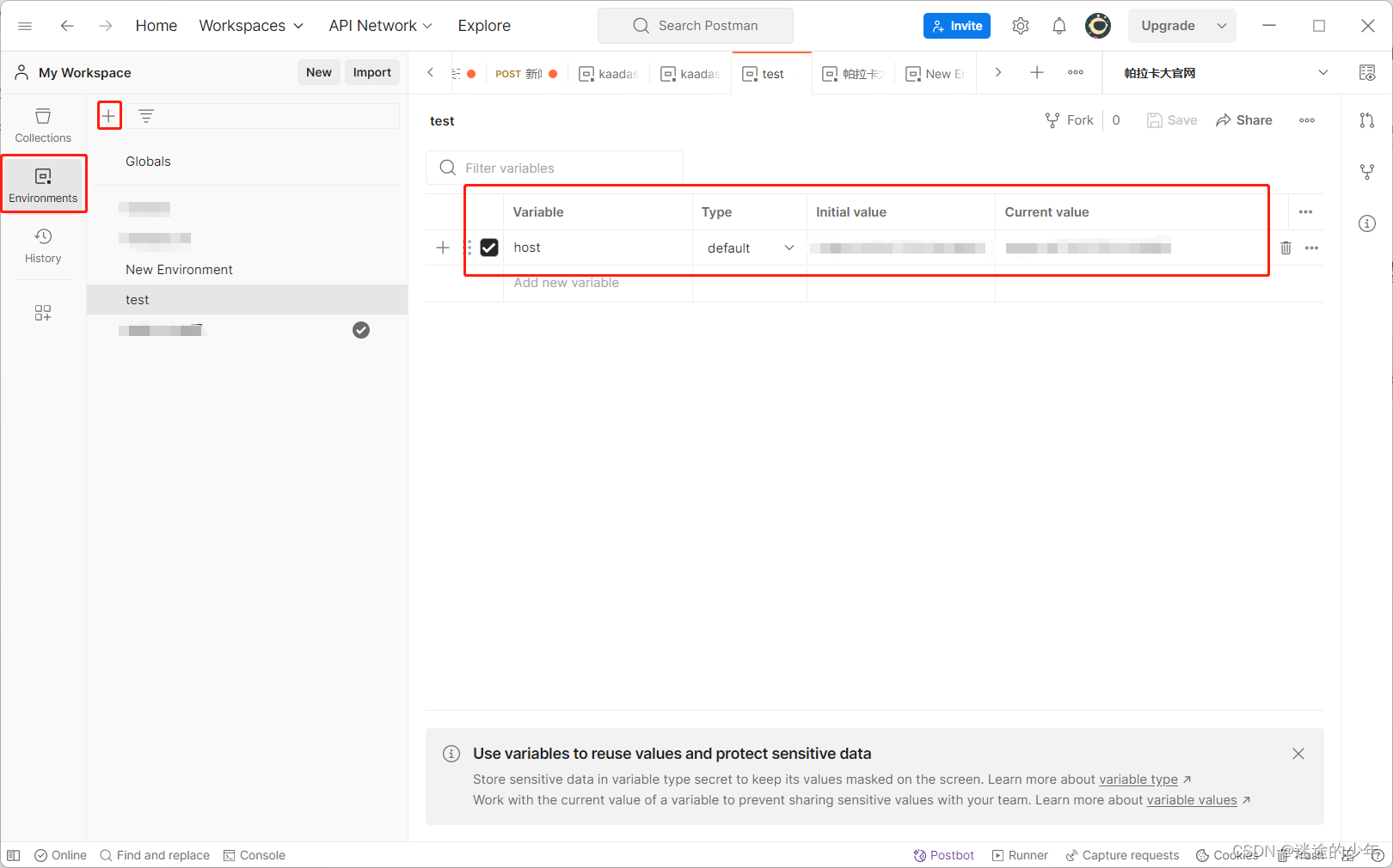Image resolution: width=1393 pixels, height=868 pixels.
Task: Click the Filter variables field
Action: 554,168
